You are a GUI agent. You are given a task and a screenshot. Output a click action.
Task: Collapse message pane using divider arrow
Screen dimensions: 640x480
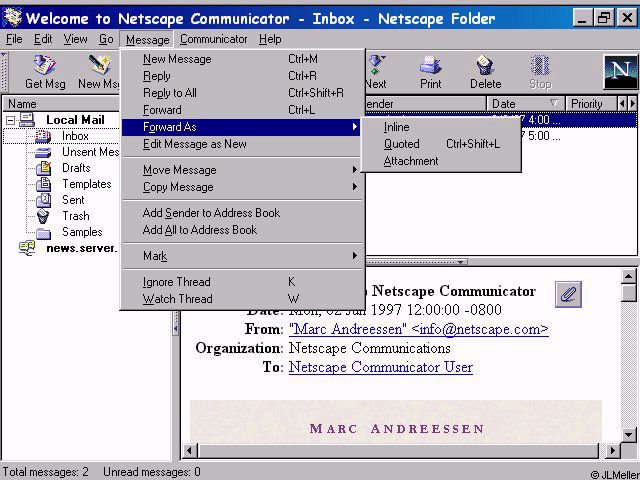[460, 262]
